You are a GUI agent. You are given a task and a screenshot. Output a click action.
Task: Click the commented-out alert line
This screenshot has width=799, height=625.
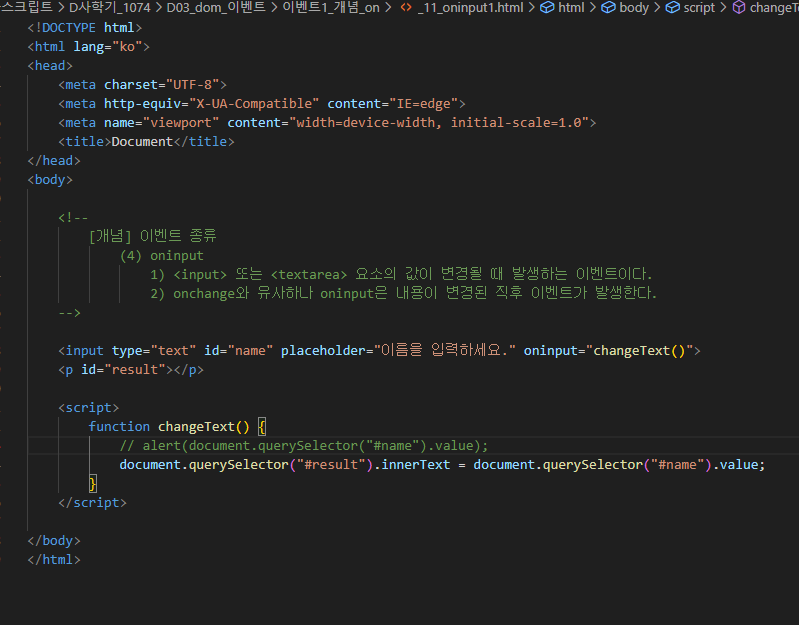304,446
